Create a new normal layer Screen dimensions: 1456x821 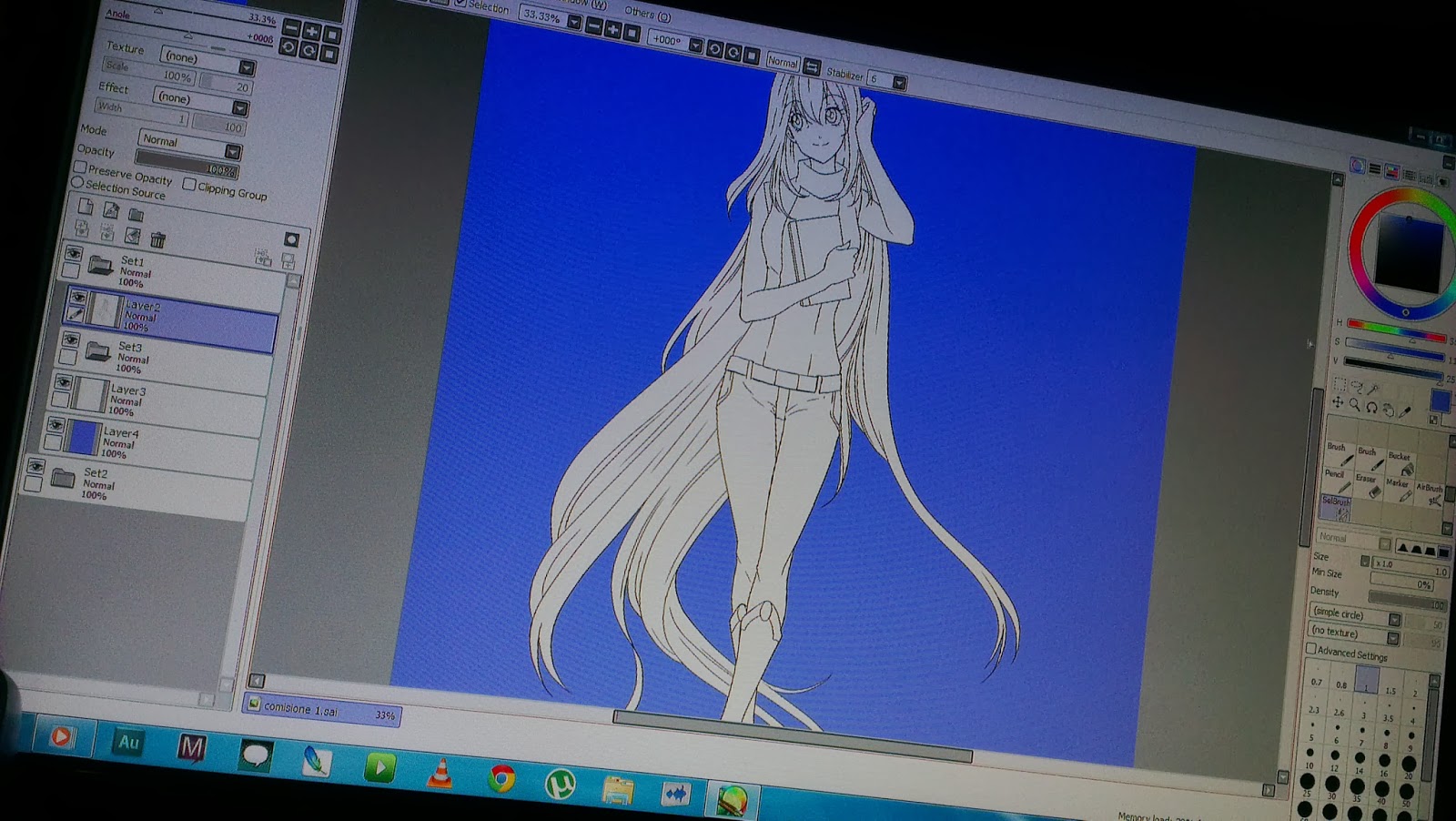tap(85, 208)
